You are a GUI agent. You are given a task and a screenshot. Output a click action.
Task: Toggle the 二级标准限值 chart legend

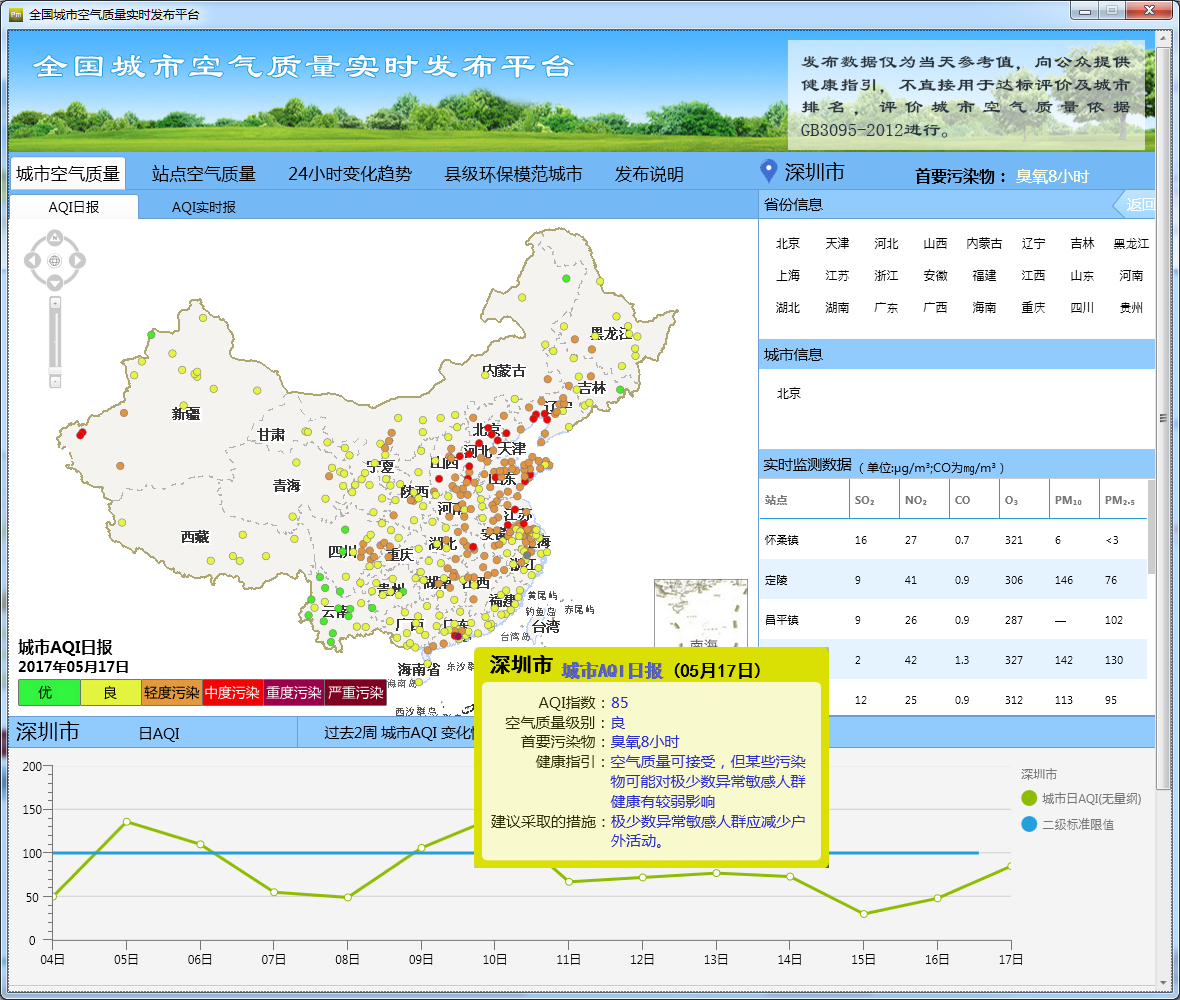[x=1068, y=824]
